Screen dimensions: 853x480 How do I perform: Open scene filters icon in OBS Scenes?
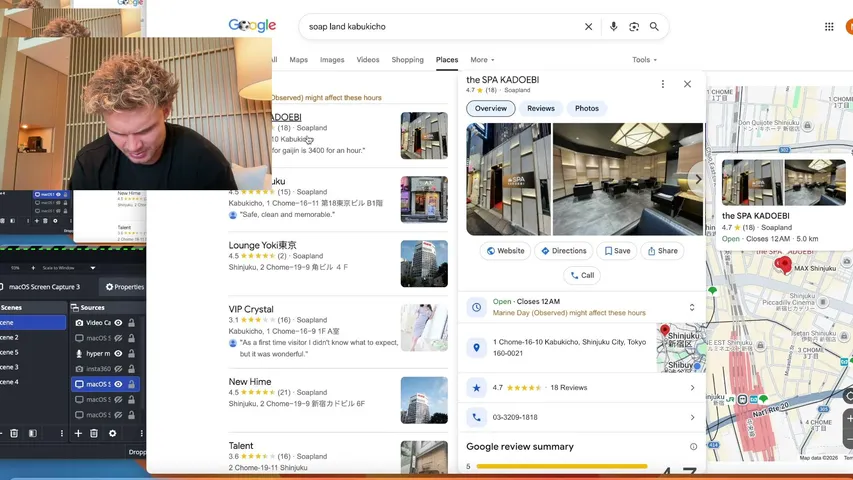33,433
